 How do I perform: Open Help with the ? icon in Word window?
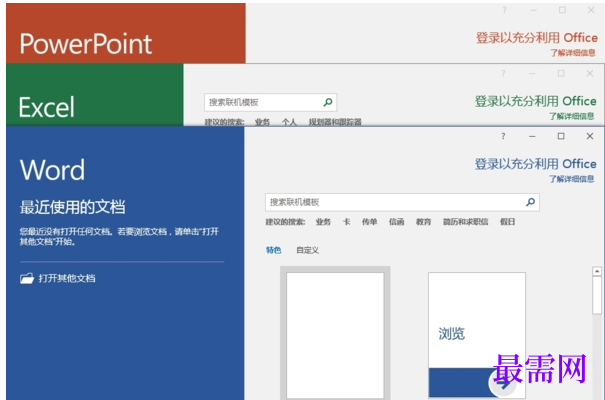tap(503, 136)
